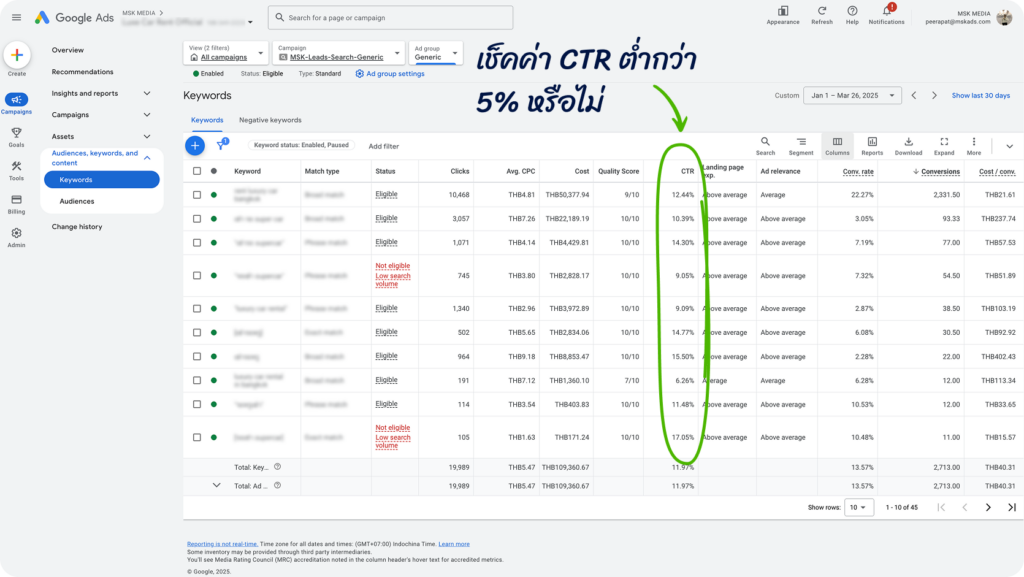This screenshot has height=577, width=1024.
Task: Check keyword row with 1,340 clicks
Action: [197, 308]
